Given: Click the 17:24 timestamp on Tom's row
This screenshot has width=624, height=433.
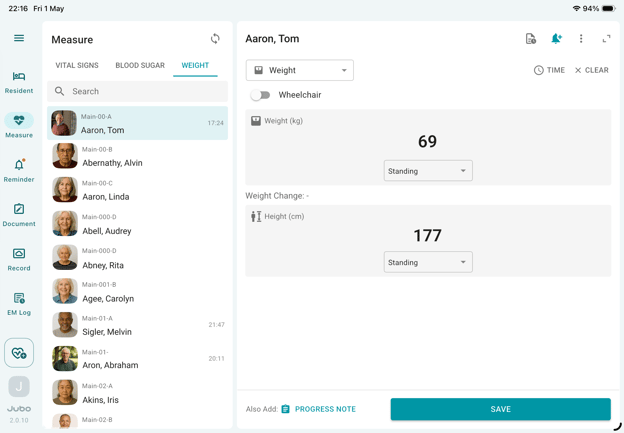Looking at the screenshot, I should (x=215, y=123).
